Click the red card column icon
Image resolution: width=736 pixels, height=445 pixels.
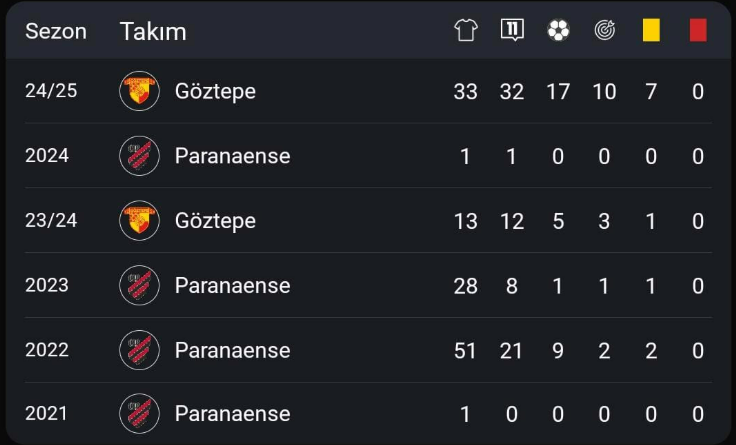698,31
